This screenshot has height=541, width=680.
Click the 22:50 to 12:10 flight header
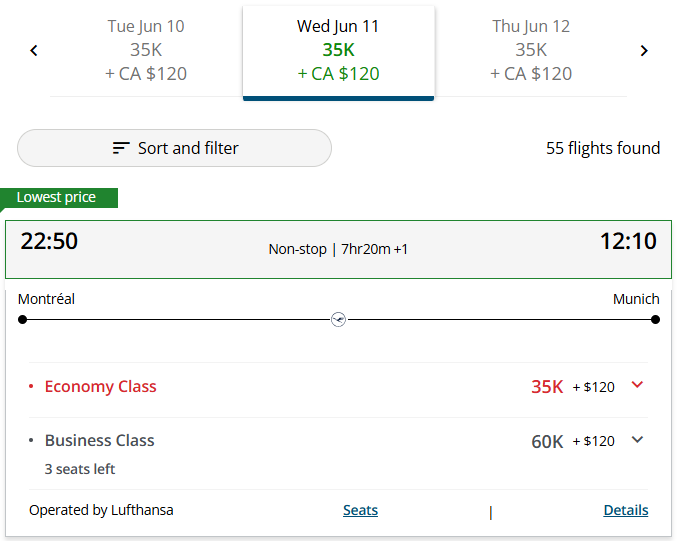click(x=338, y=249)
